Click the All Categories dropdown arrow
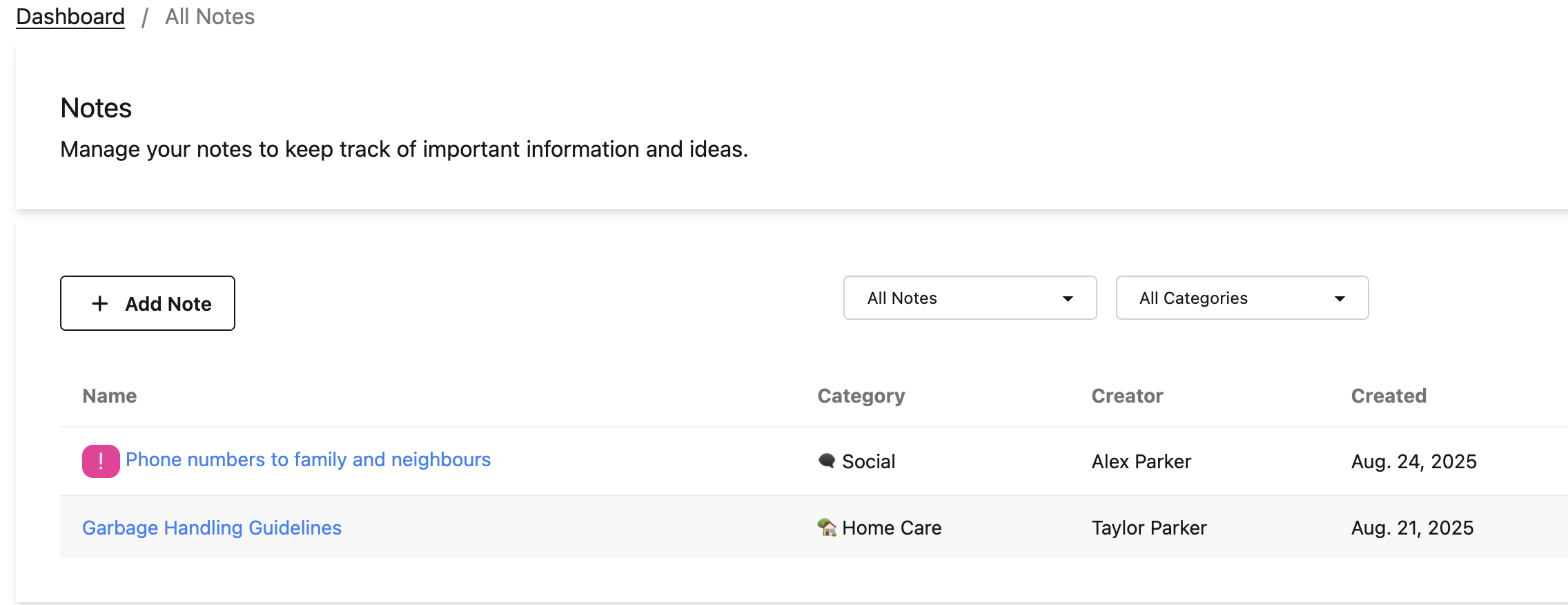Screen dimensions: 1568x605 1340,299
